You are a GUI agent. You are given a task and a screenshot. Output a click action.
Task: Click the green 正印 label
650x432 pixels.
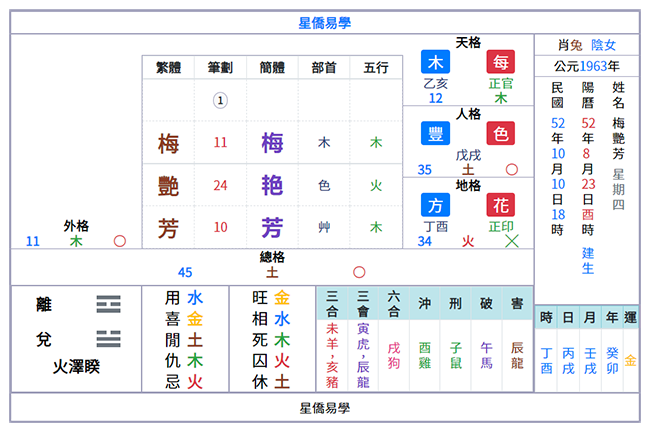click(x=501, y=226)
